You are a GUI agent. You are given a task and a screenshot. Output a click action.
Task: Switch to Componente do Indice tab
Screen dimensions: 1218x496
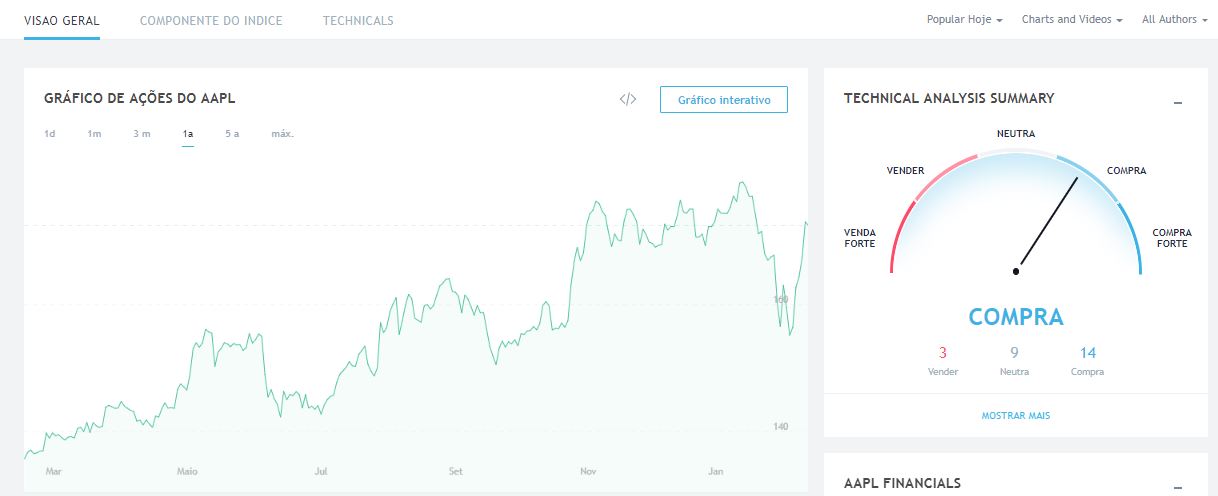pos(211,20)
